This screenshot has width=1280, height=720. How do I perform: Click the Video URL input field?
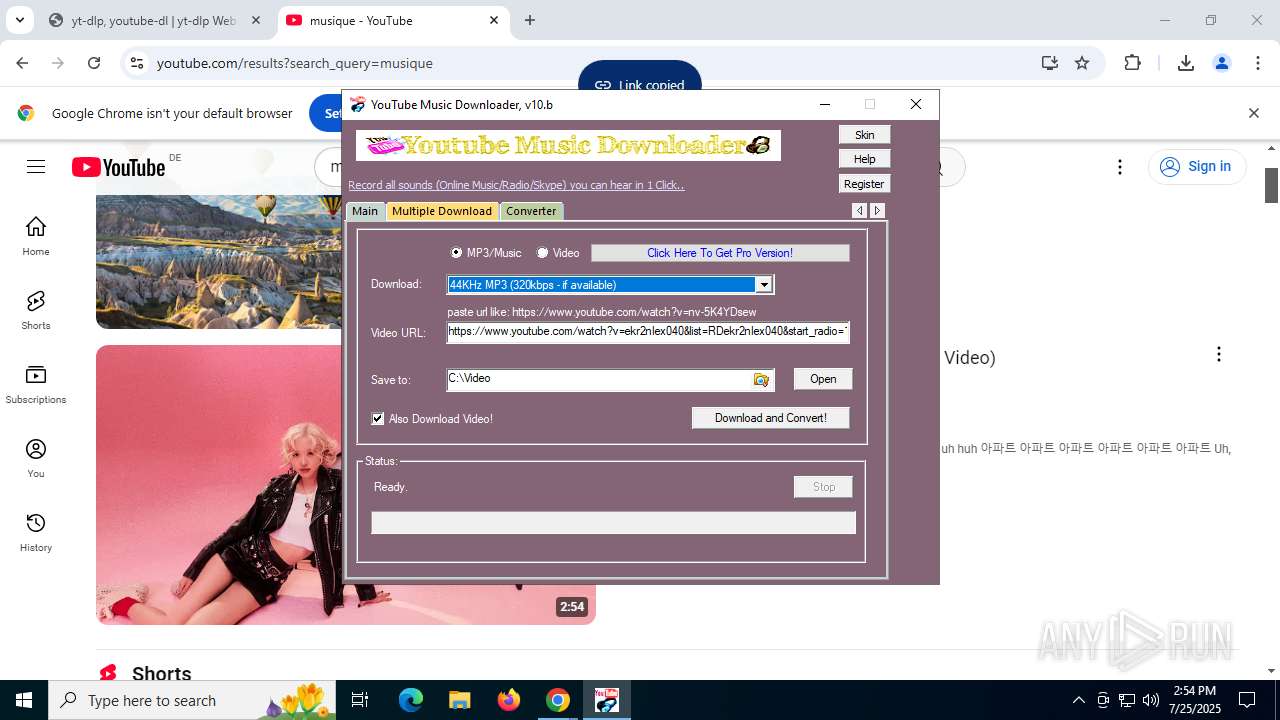point(648,332)
